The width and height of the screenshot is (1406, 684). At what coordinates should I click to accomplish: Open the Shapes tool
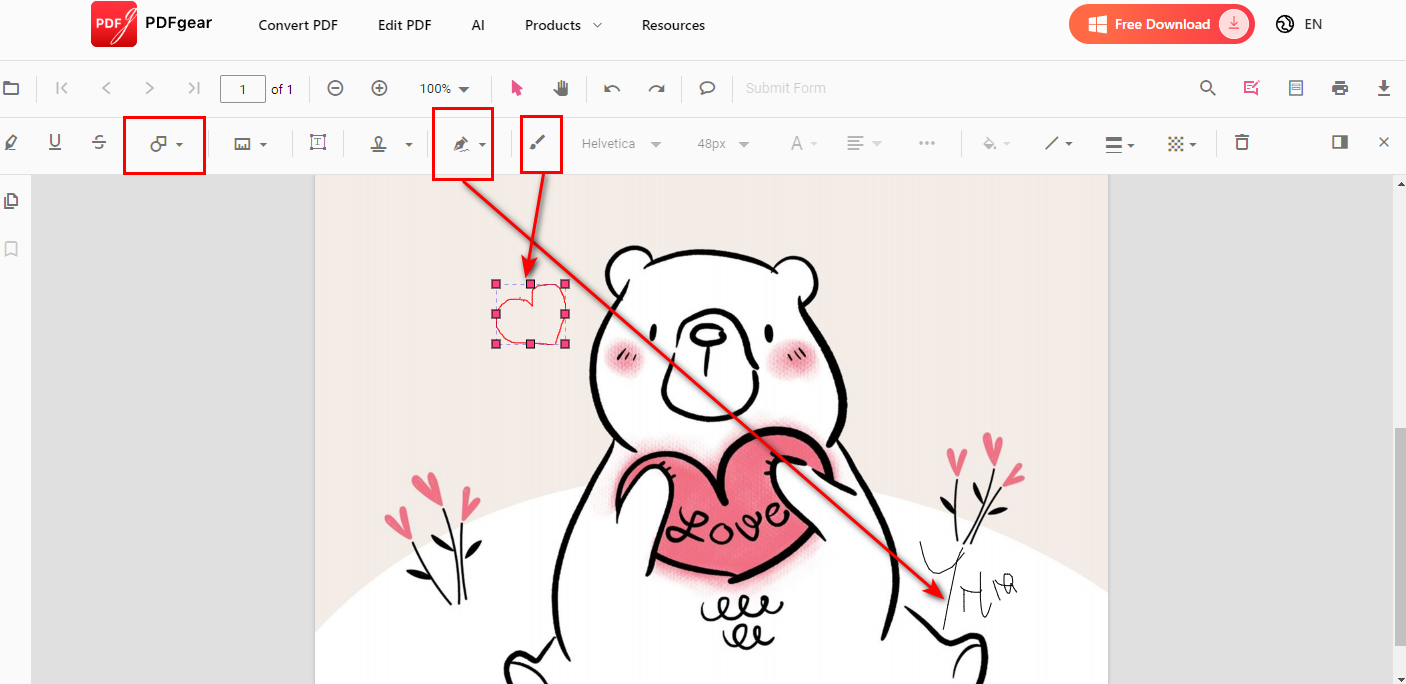click(x=164, y=144)
